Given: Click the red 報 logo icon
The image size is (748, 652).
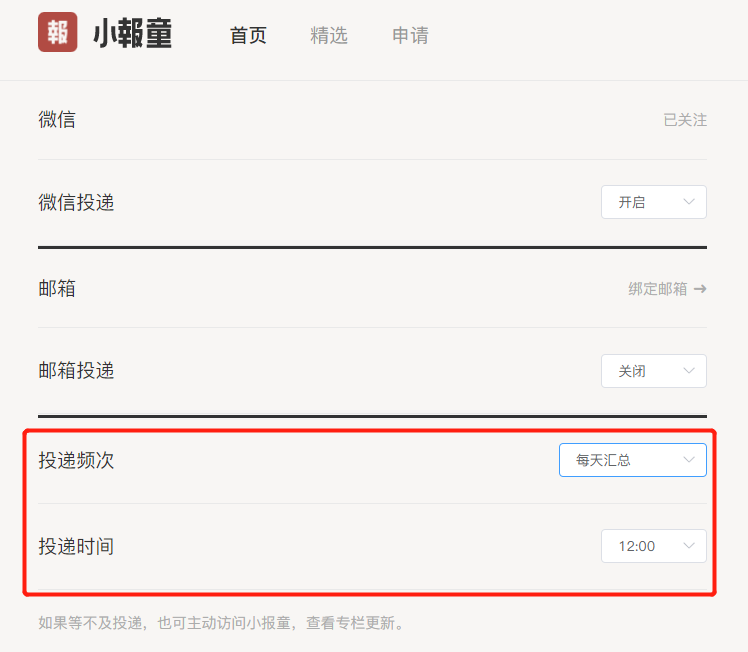Looking at the screenshot, I should pos(58,32).
